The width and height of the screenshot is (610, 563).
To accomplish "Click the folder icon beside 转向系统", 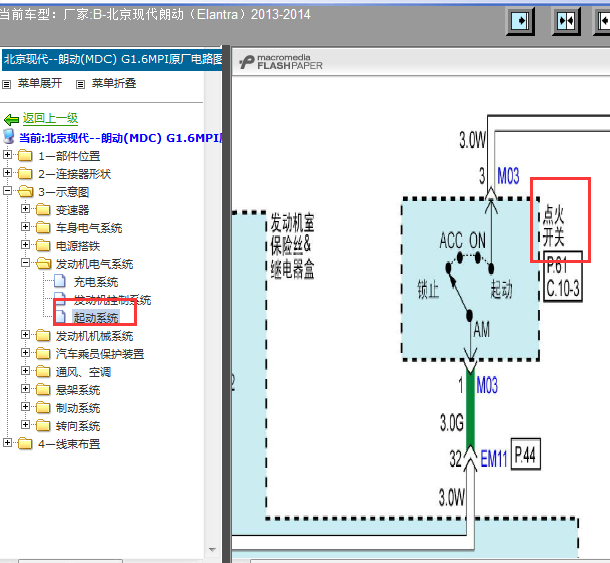I will (x=43, y=425).
